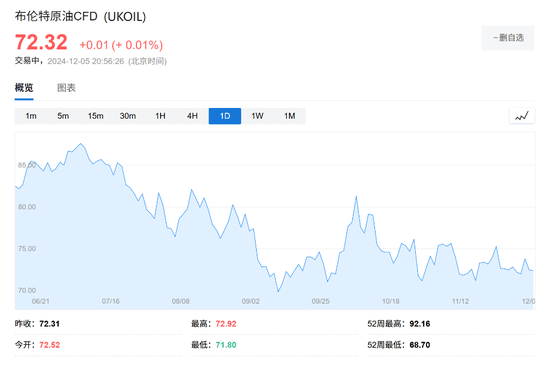
Task: Click the 06/21 date axis label
Action: click(41, 301)
